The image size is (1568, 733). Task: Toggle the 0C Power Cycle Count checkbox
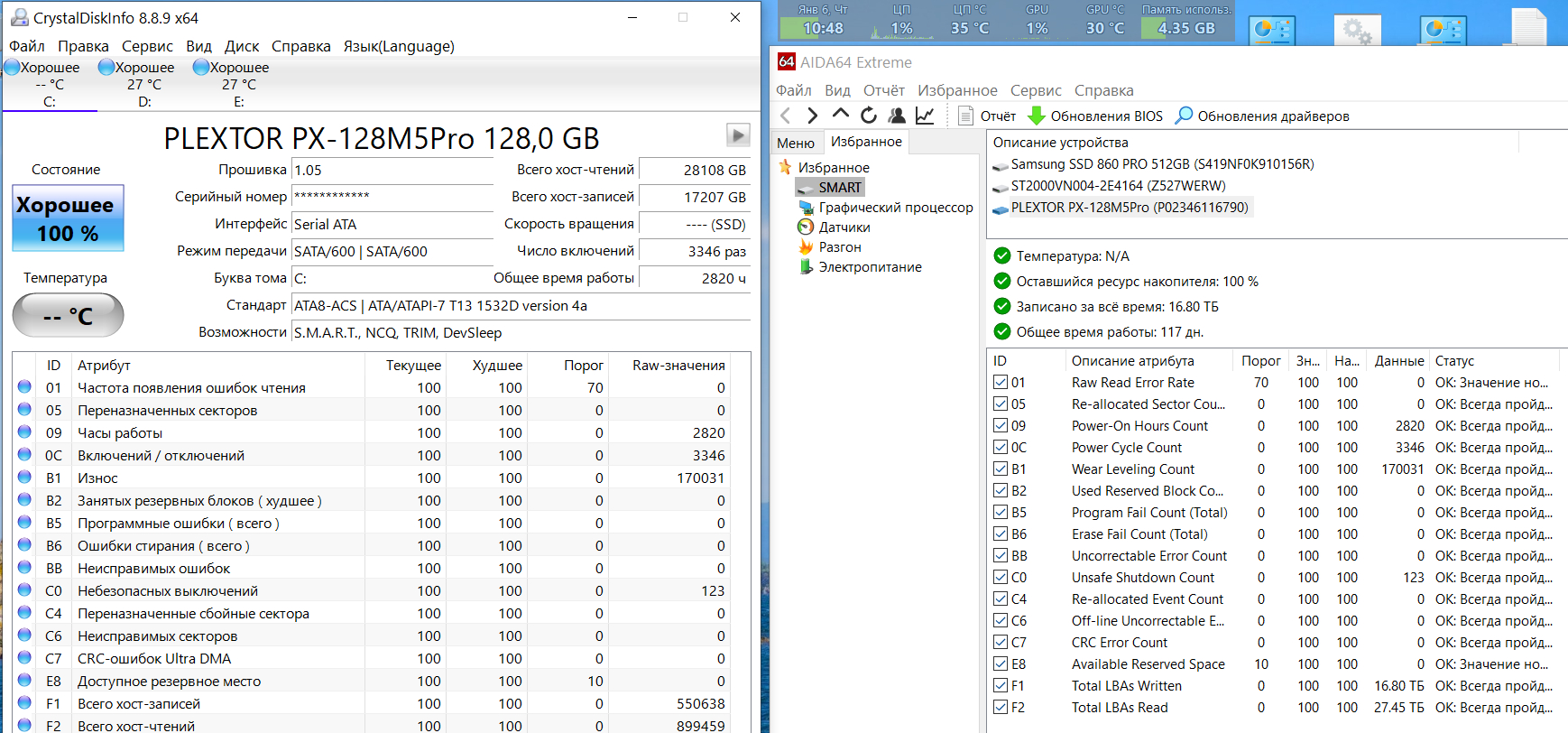tap(1001, 447)
